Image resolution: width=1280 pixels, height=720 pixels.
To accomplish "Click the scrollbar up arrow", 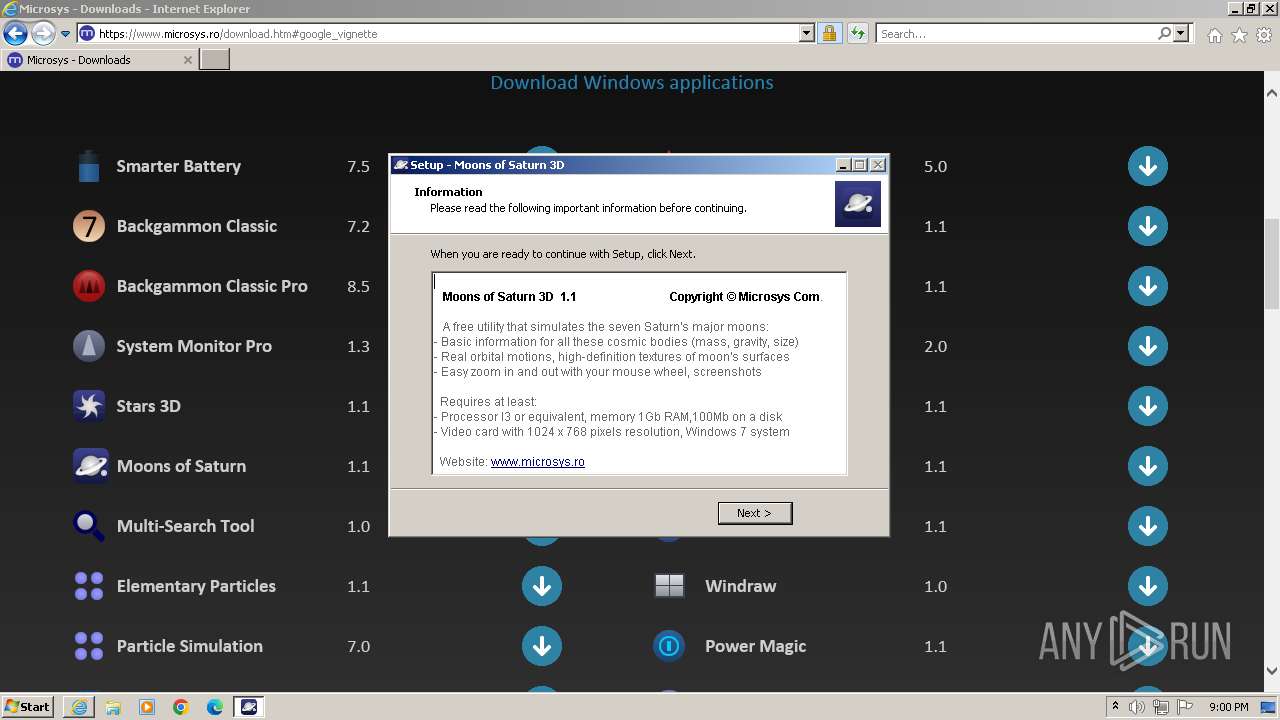I will coord(1272,93).
